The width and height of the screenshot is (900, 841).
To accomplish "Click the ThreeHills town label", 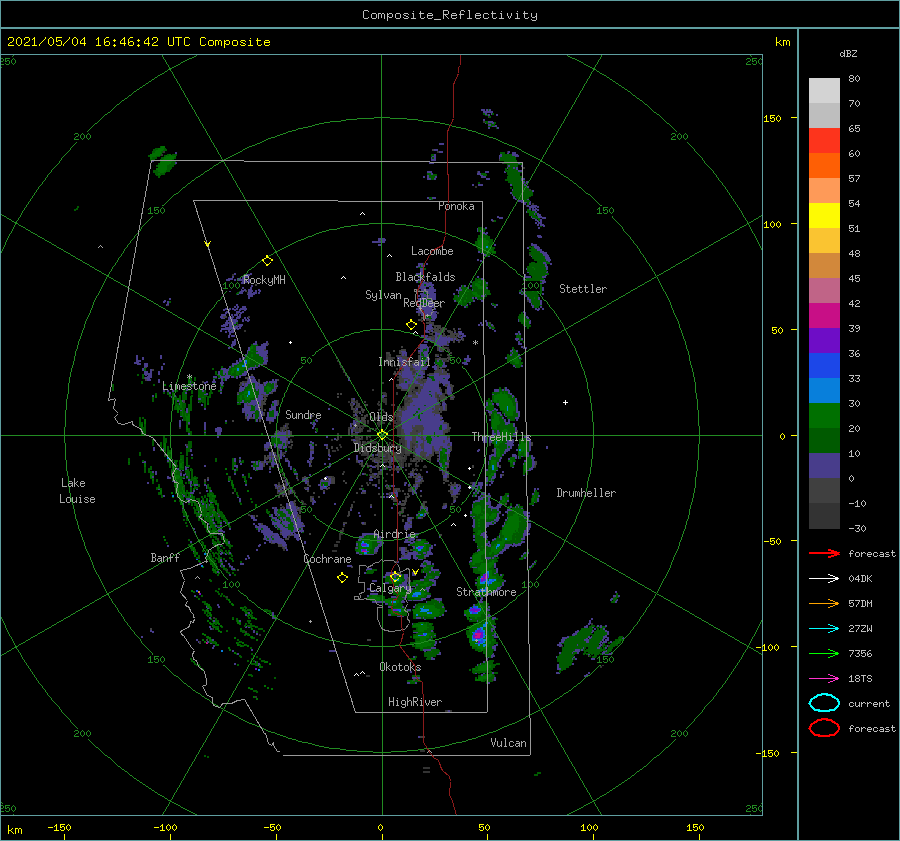I will click(x=502, y=437).
